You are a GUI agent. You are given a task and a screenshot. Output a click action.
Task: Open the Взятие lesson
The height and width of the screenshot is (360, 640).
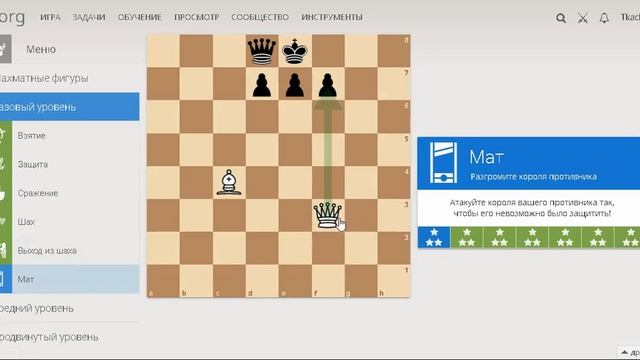69,136
